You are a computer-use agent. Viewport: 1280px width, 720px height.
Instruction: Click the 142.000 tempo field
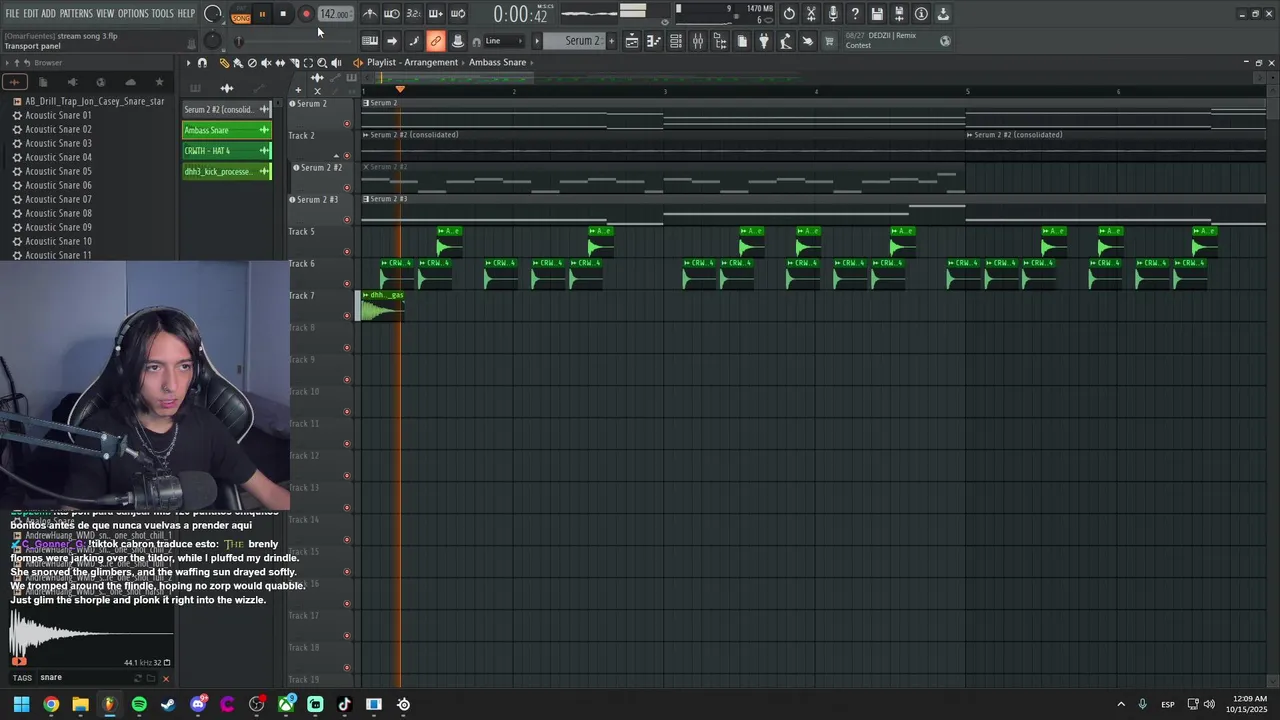click(334, 14)
